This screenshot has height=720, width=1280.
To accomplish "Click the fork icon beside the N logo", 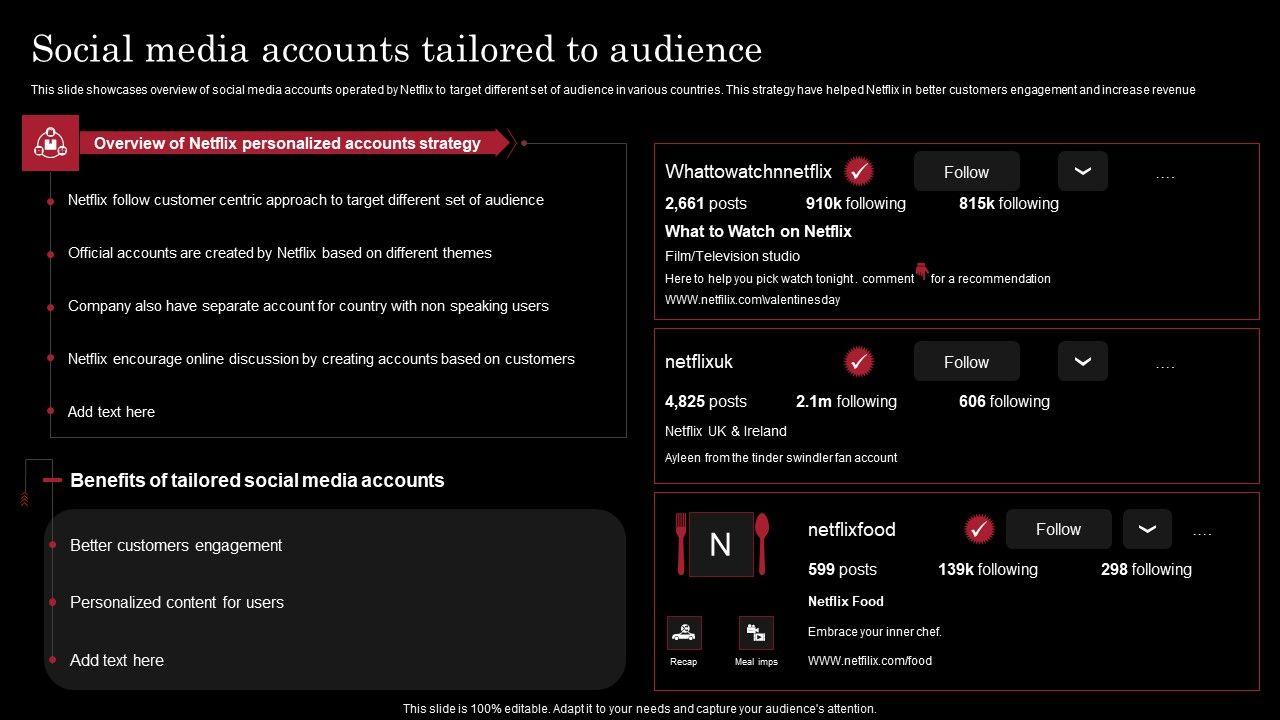I will pos(681,543).
